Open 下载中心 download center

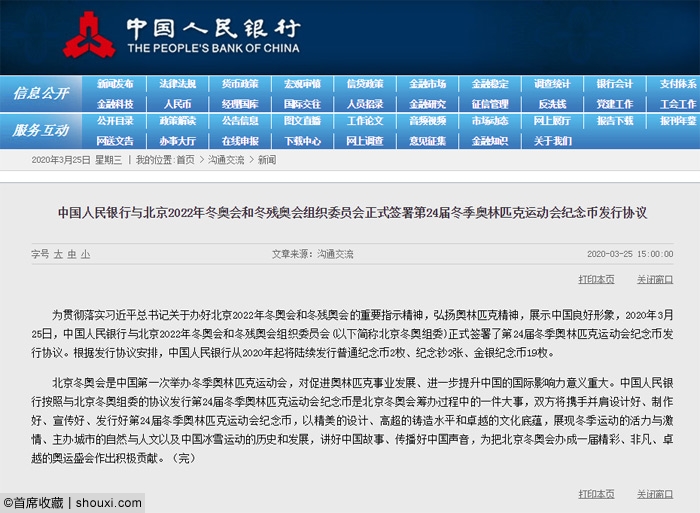tap(303, 141)
